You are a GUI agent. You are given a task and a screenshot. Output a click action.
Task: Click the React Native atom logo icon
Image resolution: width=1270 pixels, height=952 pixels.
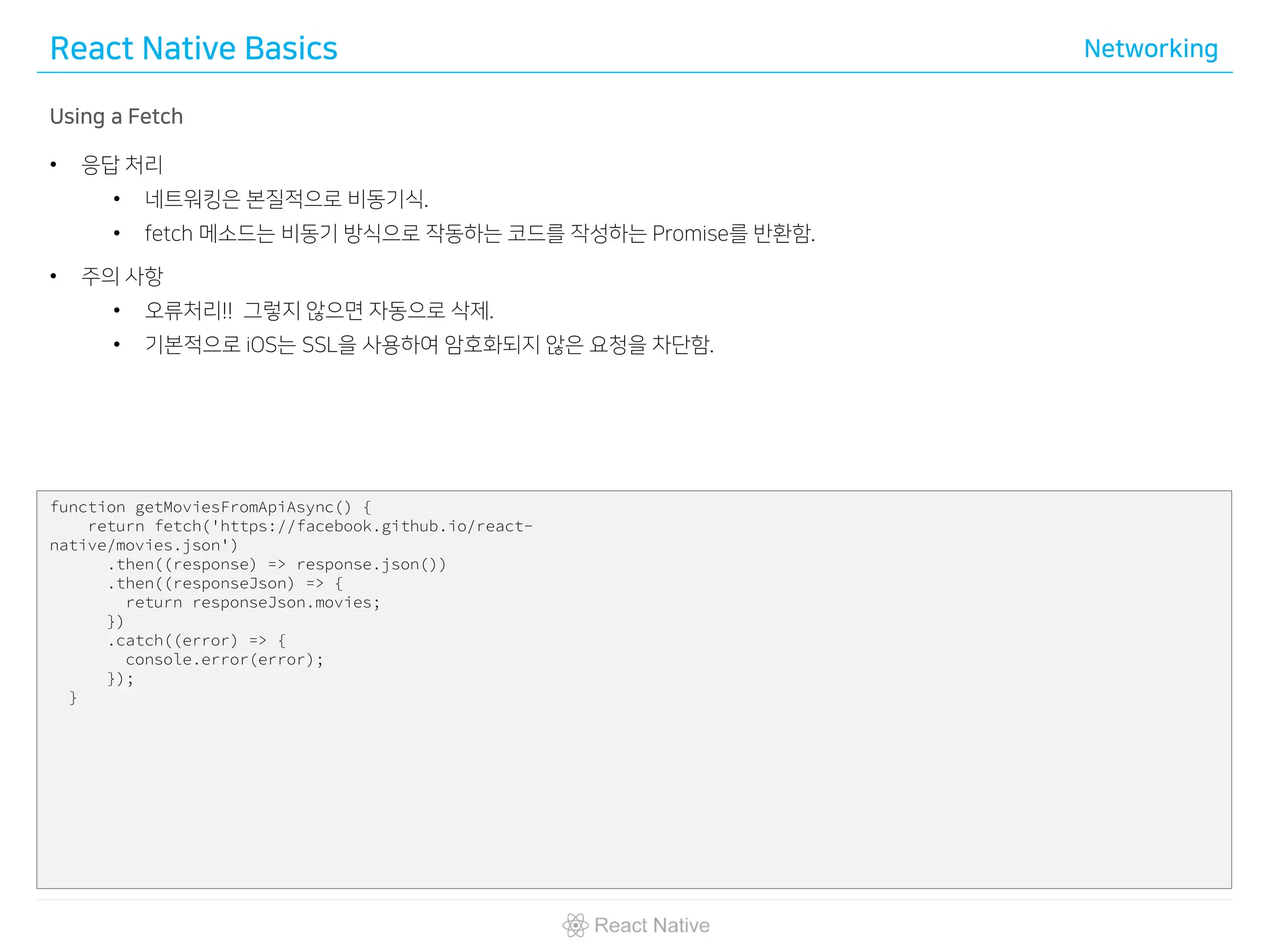(x=575, y=925)
